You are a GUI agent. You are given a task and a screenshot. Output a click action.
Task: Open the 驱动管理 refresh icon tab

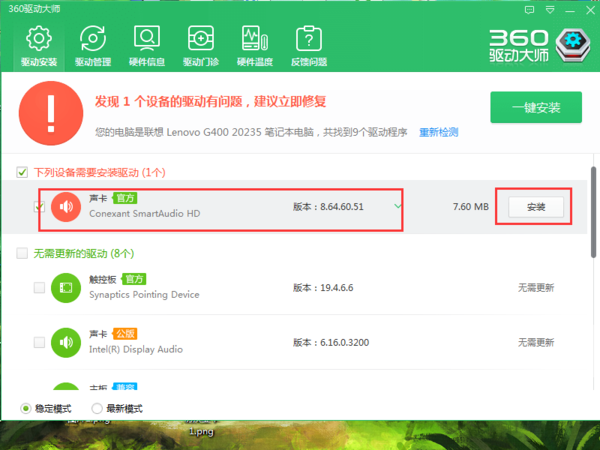pos(93,46)
